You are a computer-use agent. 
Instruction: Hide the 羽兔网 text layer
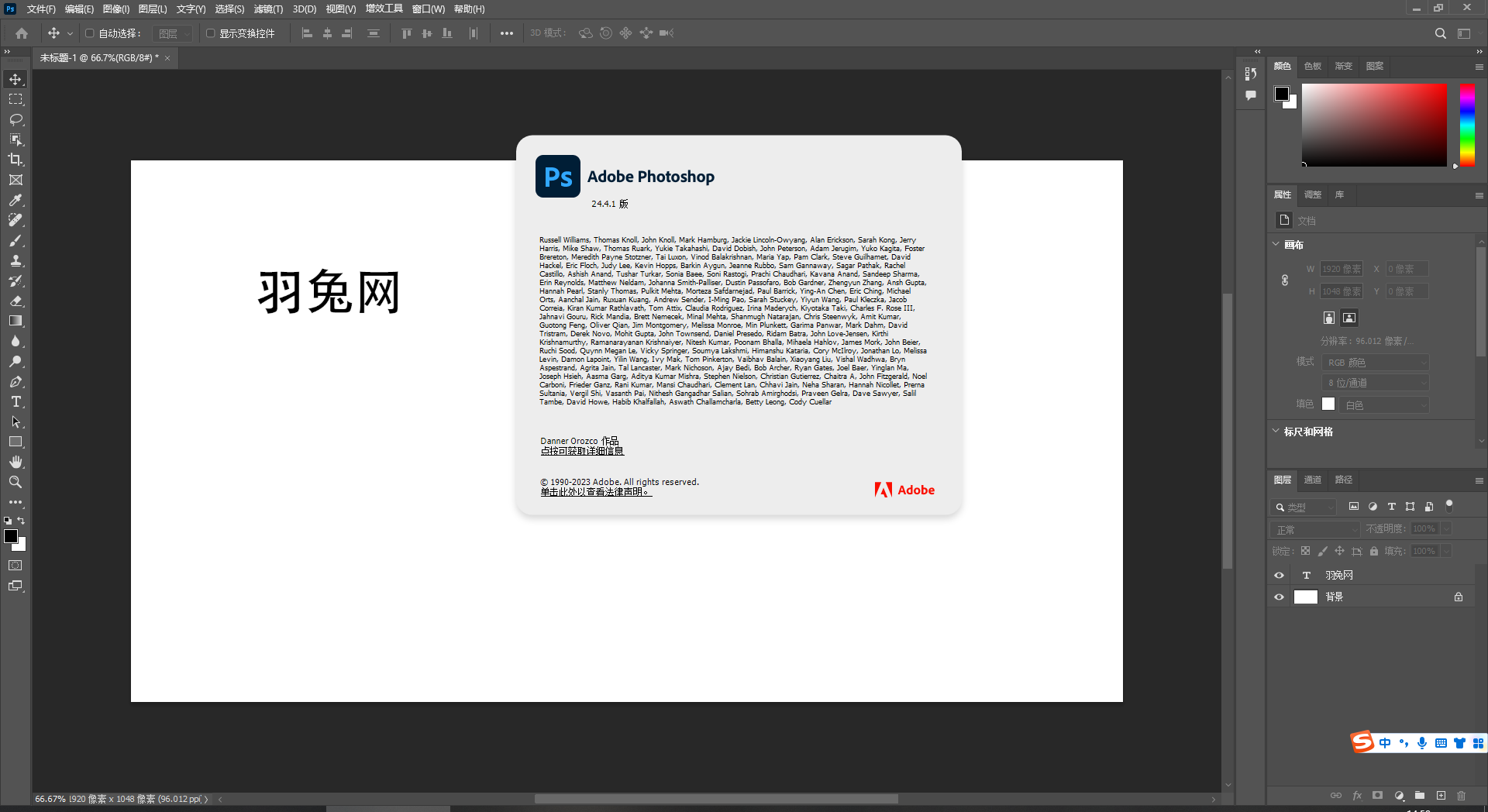(x=1279, y=575)
